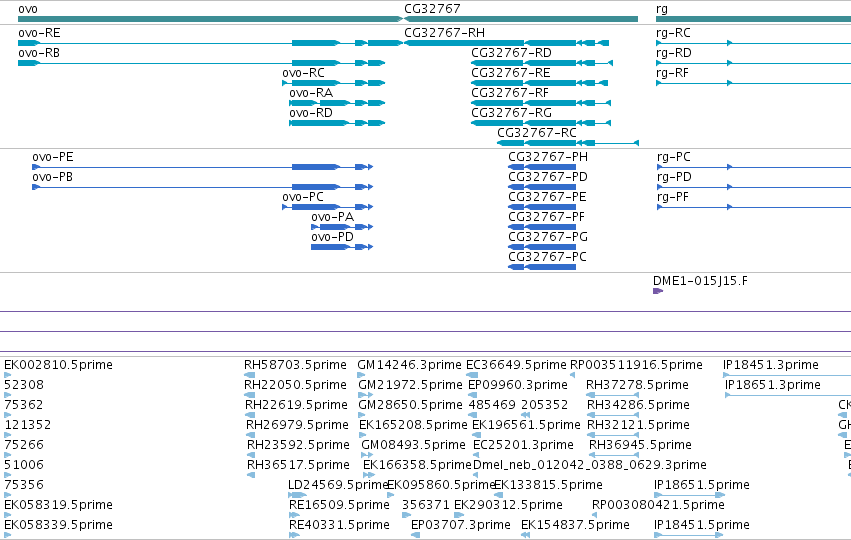Click the EC25201.3prime EST label
851x540 pixels.
point(524,445)
